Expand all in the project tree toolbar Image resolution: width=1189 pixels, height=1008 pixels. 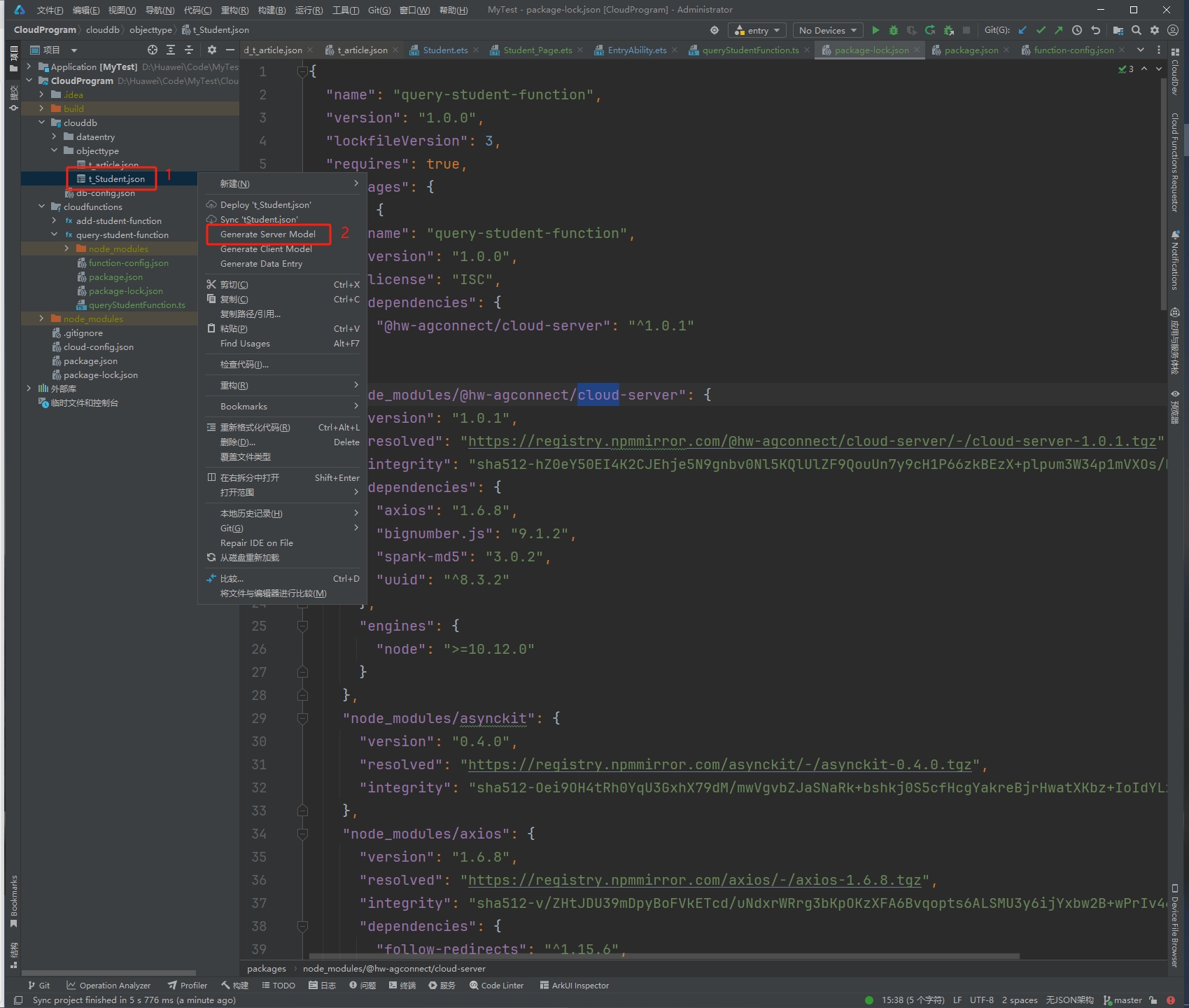pos(171,50)
